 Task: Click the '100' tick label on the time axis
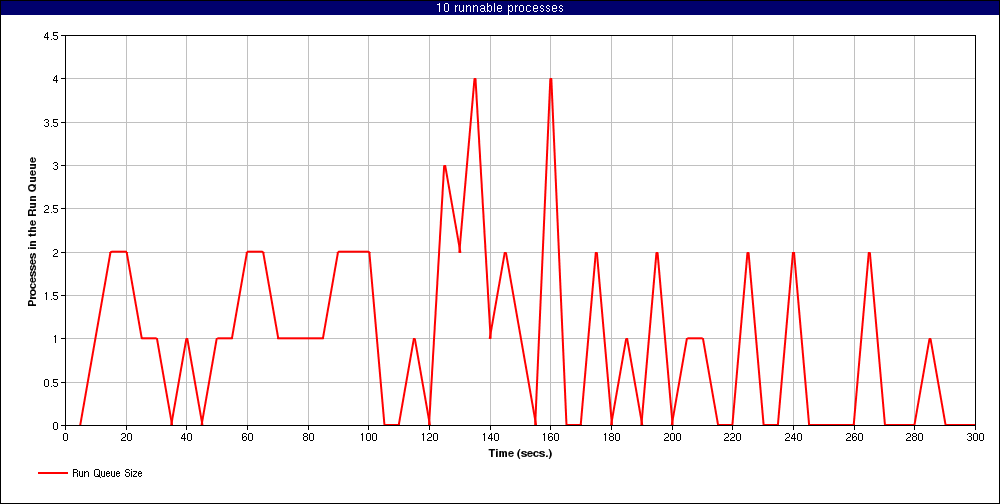[368, 437]
